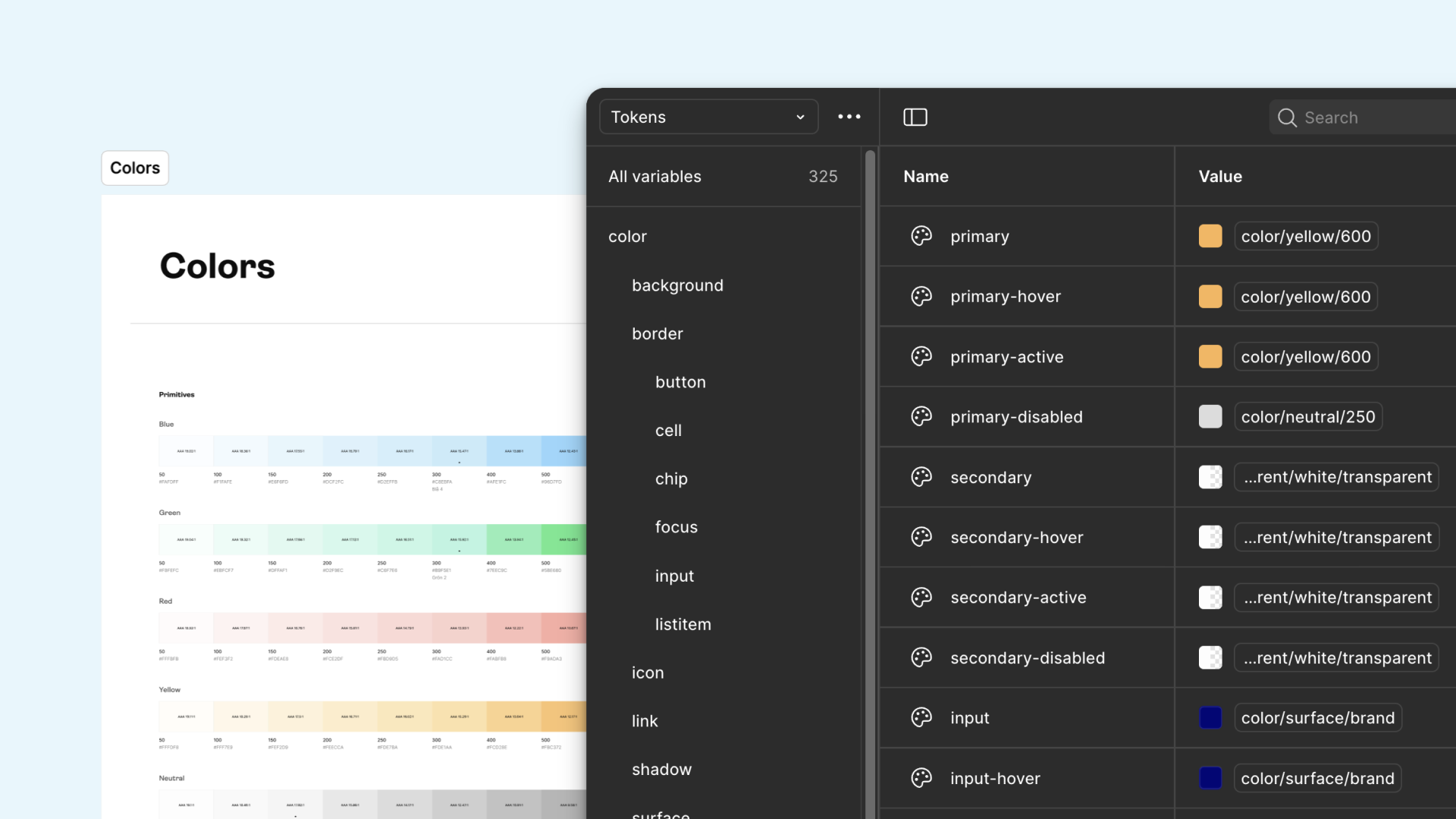This screenshot has height=819, width=1456.
Task: Click the sidebar toggle panel icon
Action: click(915, 117)
